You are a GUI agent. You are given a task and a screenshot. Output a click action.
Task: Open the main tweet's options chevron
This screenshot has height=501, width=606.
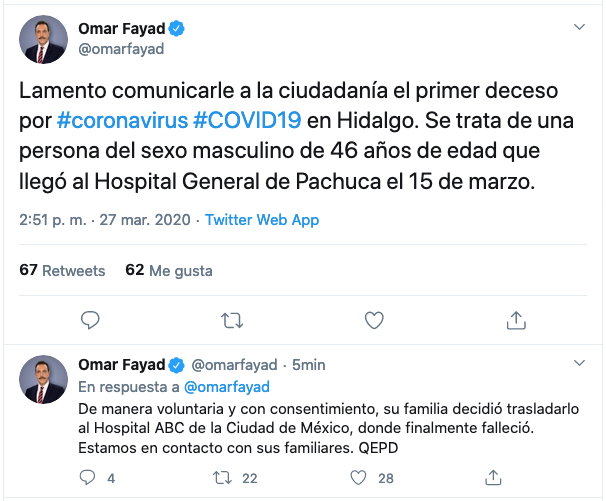pos(577,25)
